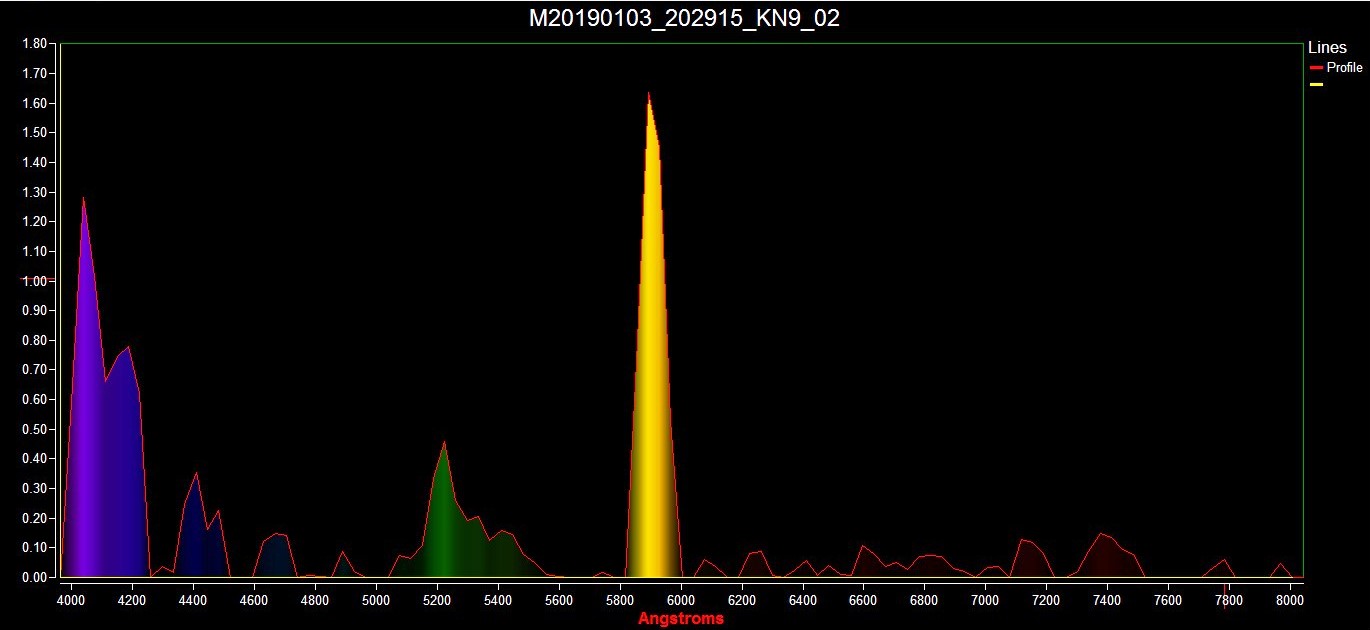Click the 5800 x-axis tick label
The image size is (1370, 630).
pos(620,601)
